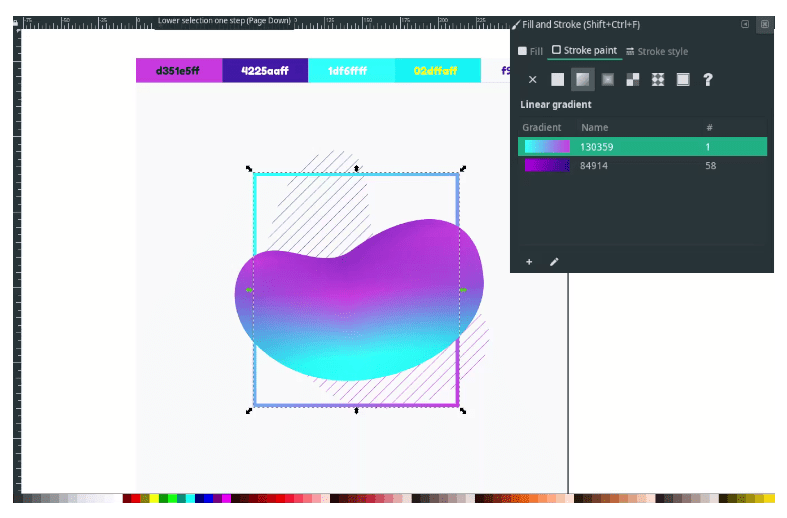Click the top-left corner scale handle
This screenshot has height=518, width=787.
tap(249, 169)
